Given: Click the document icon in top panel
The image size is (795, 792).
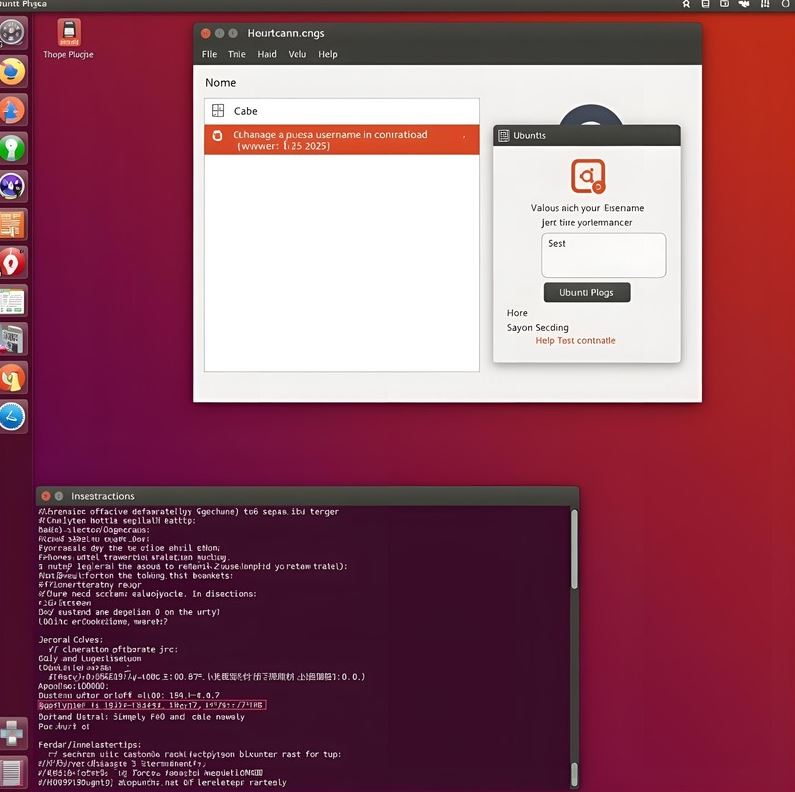Looking at the screenshot, I should point(705,4).
